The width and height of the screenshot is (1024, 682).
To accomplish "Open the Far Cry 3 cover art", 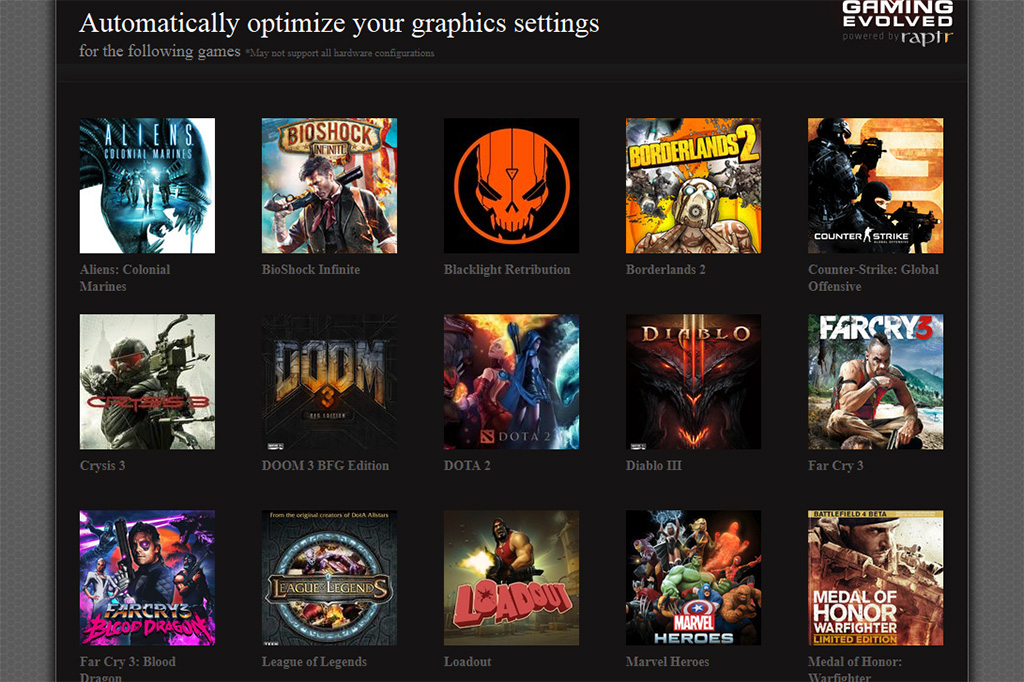I will [x=876, y=382].
